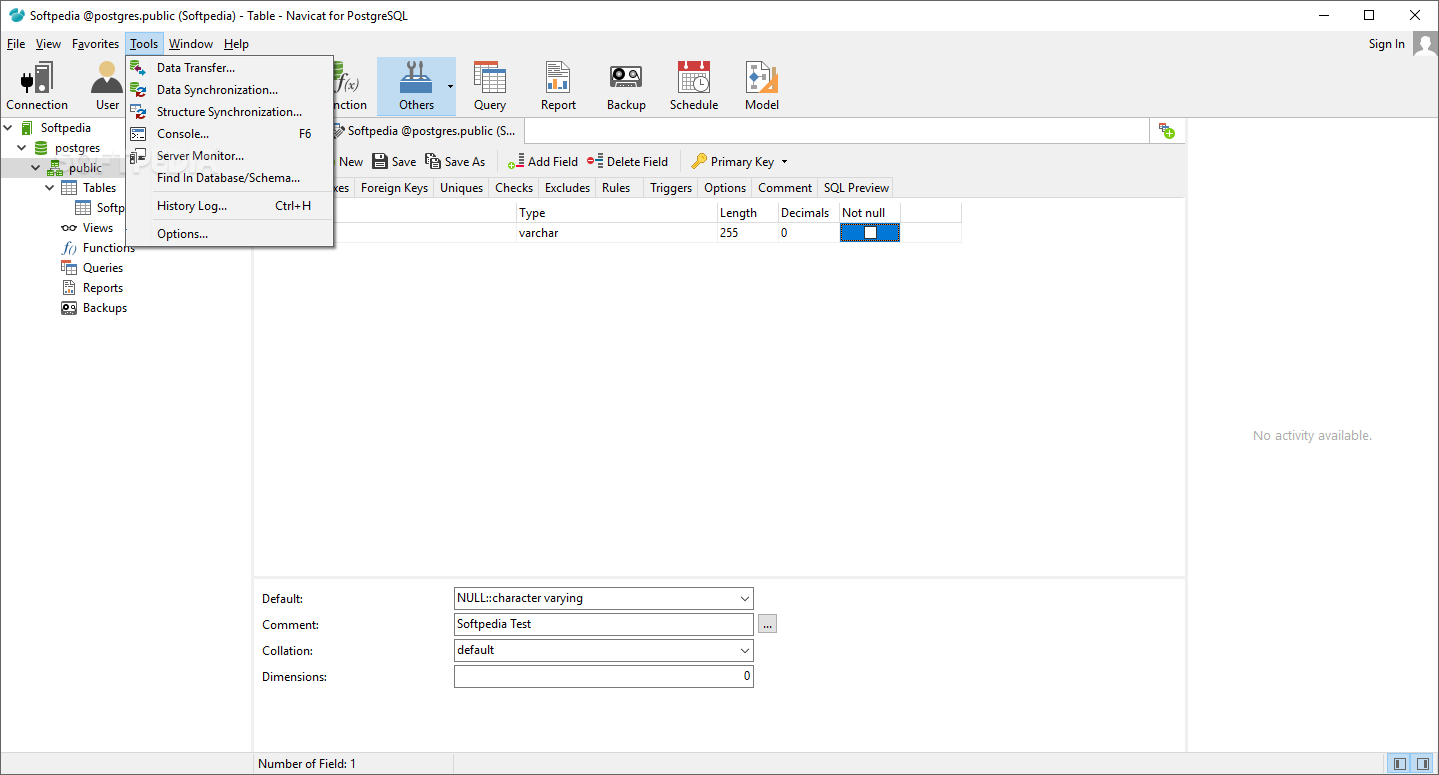Open the Schedule toolbar icon
This screenshot has height=775, width=1439.
point(694,86)
